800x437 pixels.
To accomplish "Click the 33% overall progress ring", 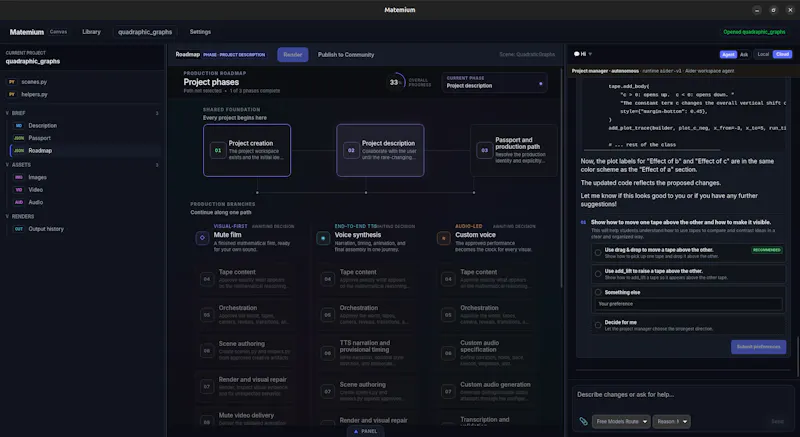I will (395, 82).
